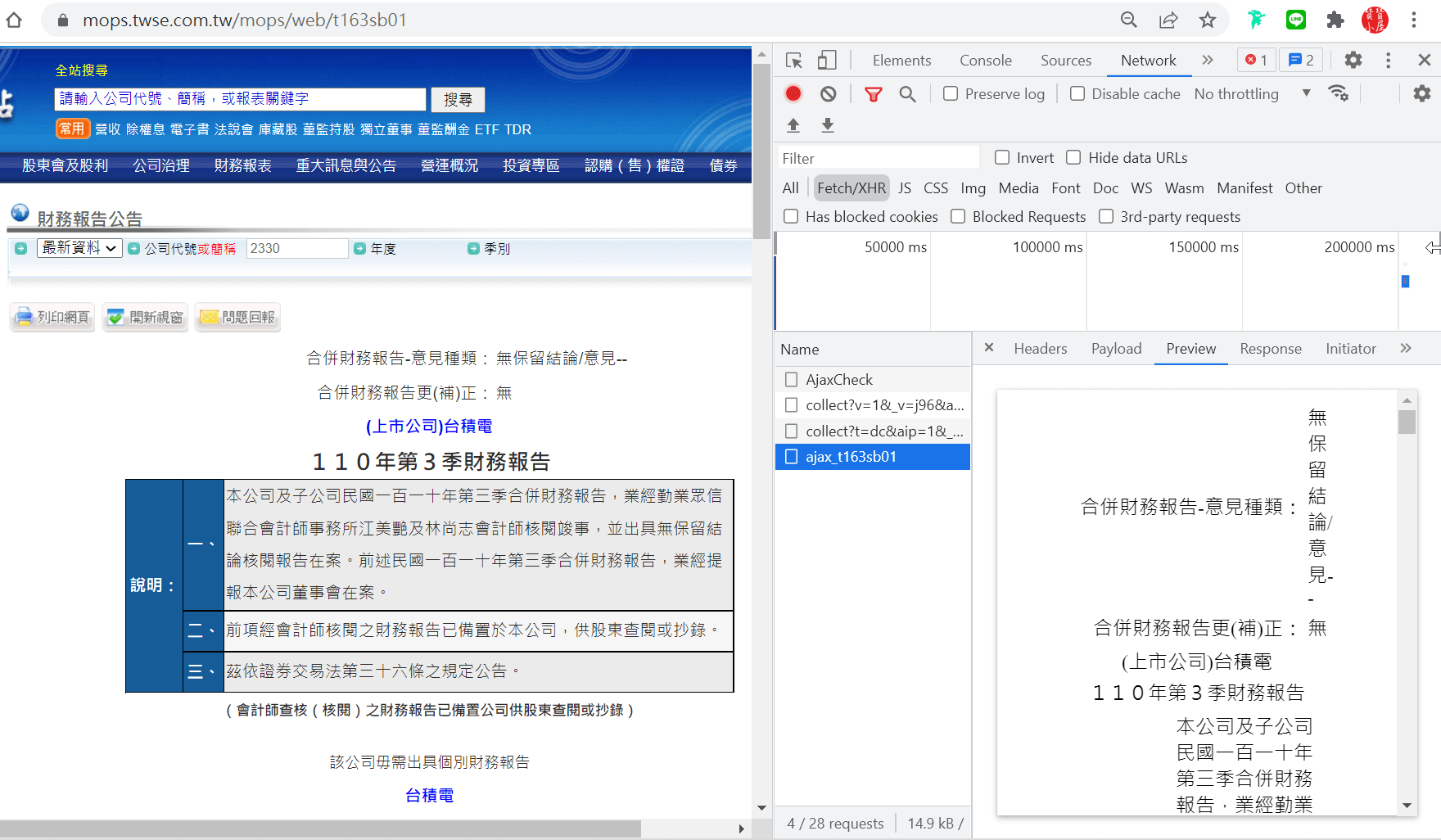Viewport: 1441px width, 840px height.
Task: Enable Disable cache checkbox
Action: tap(1077, 94)
